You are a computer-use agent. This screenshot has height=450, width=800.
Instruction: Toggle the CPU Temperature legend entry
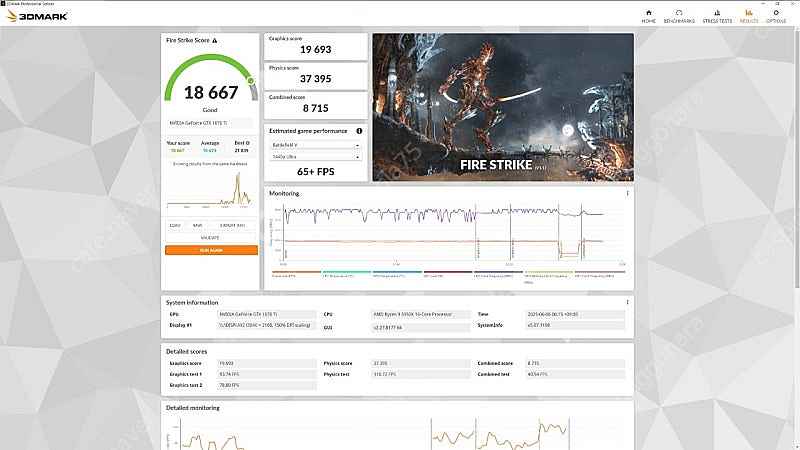(x=346, y=274)
